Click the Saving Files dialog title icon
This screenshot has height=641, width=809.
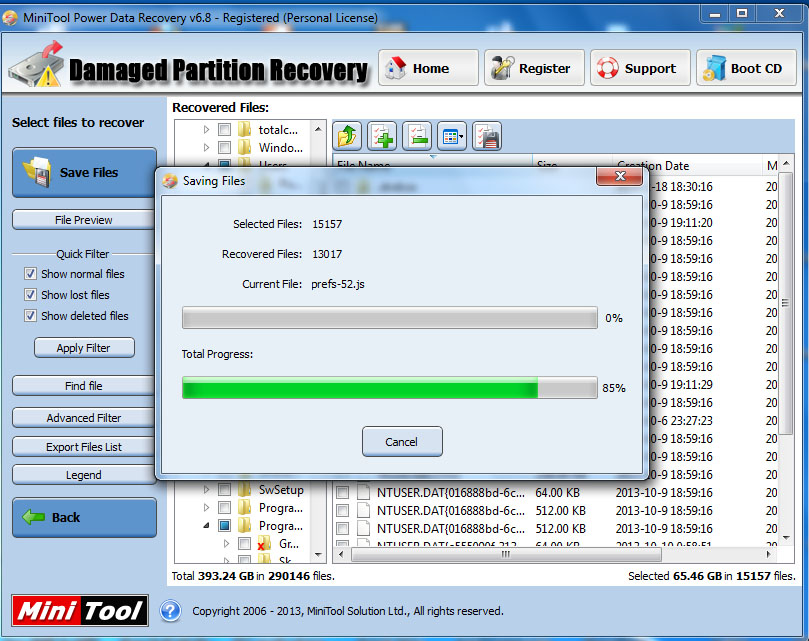pos(170,181)
